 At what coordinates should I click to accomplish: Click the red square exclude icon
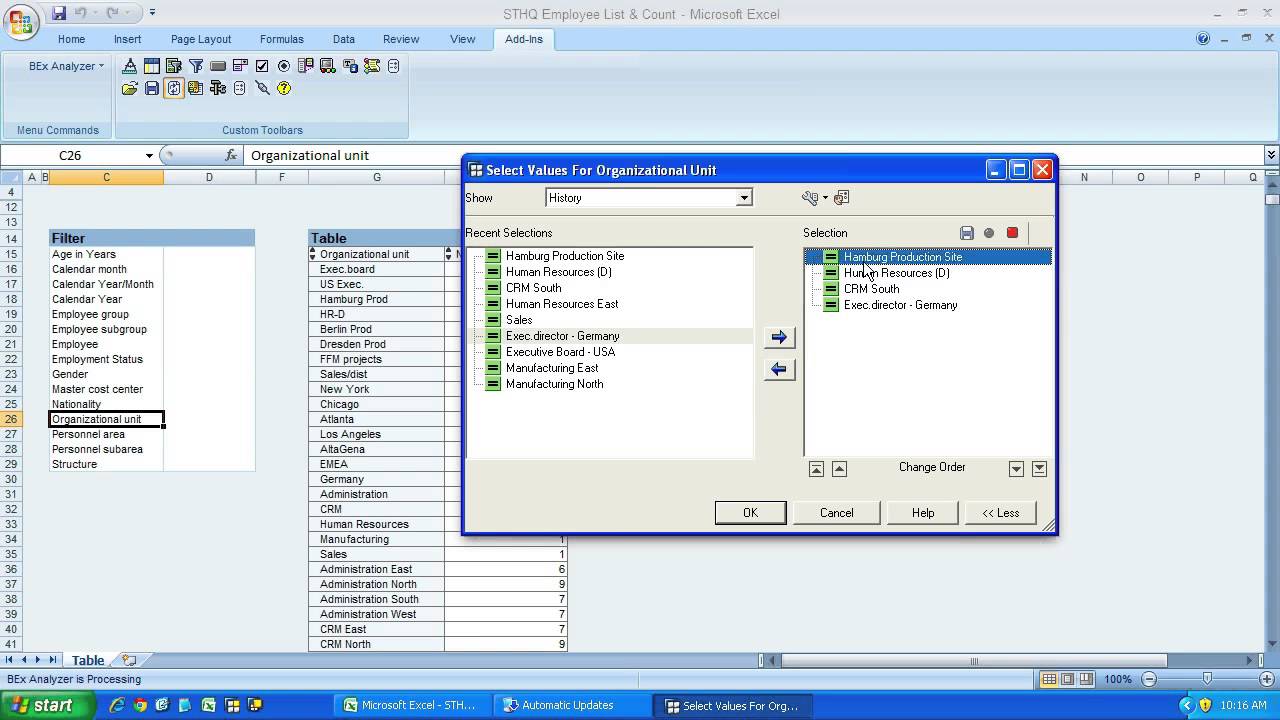pos(1012,233)
